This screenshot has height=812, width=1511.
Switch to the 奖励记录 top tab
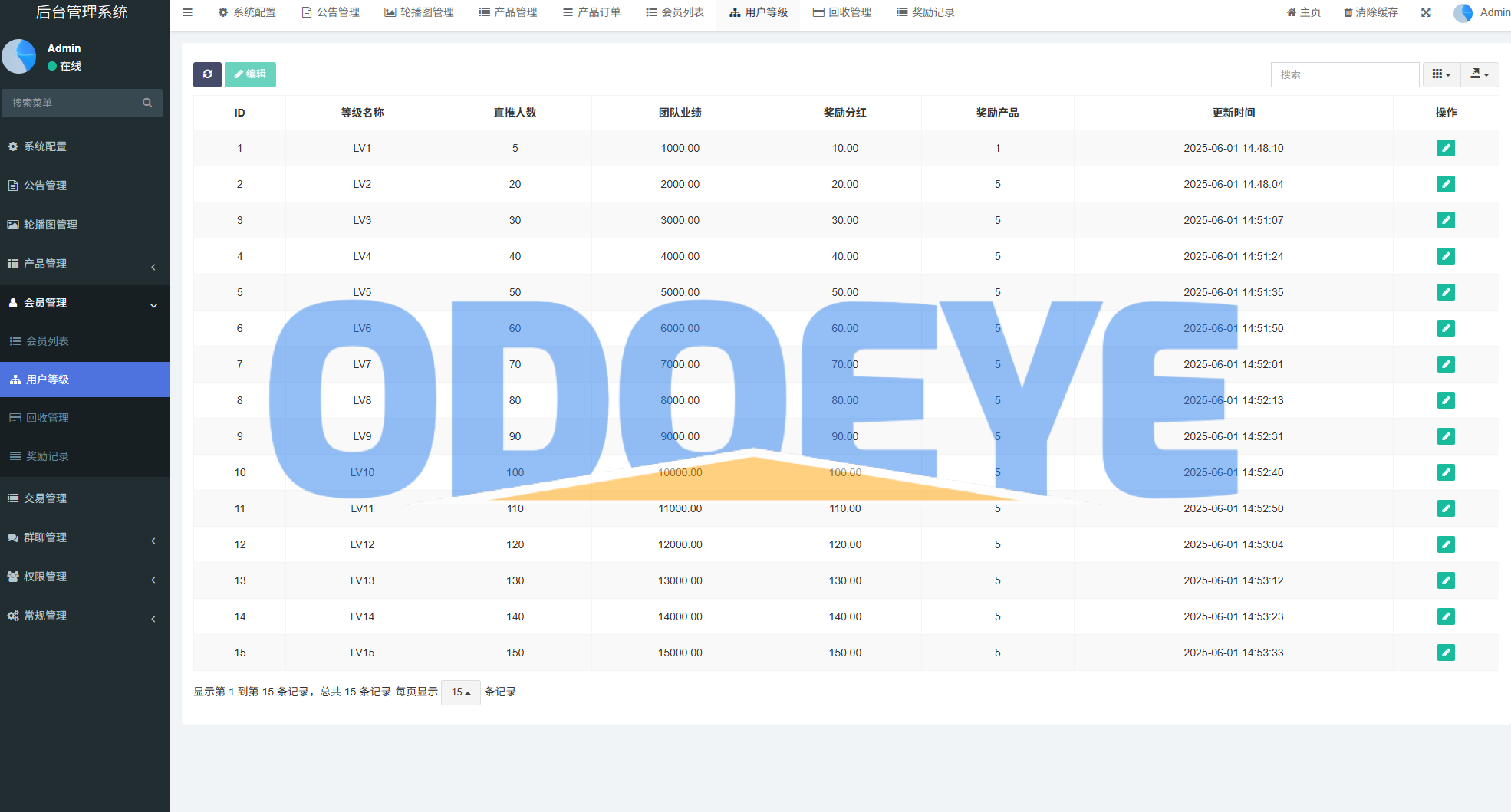click(925, 12)
